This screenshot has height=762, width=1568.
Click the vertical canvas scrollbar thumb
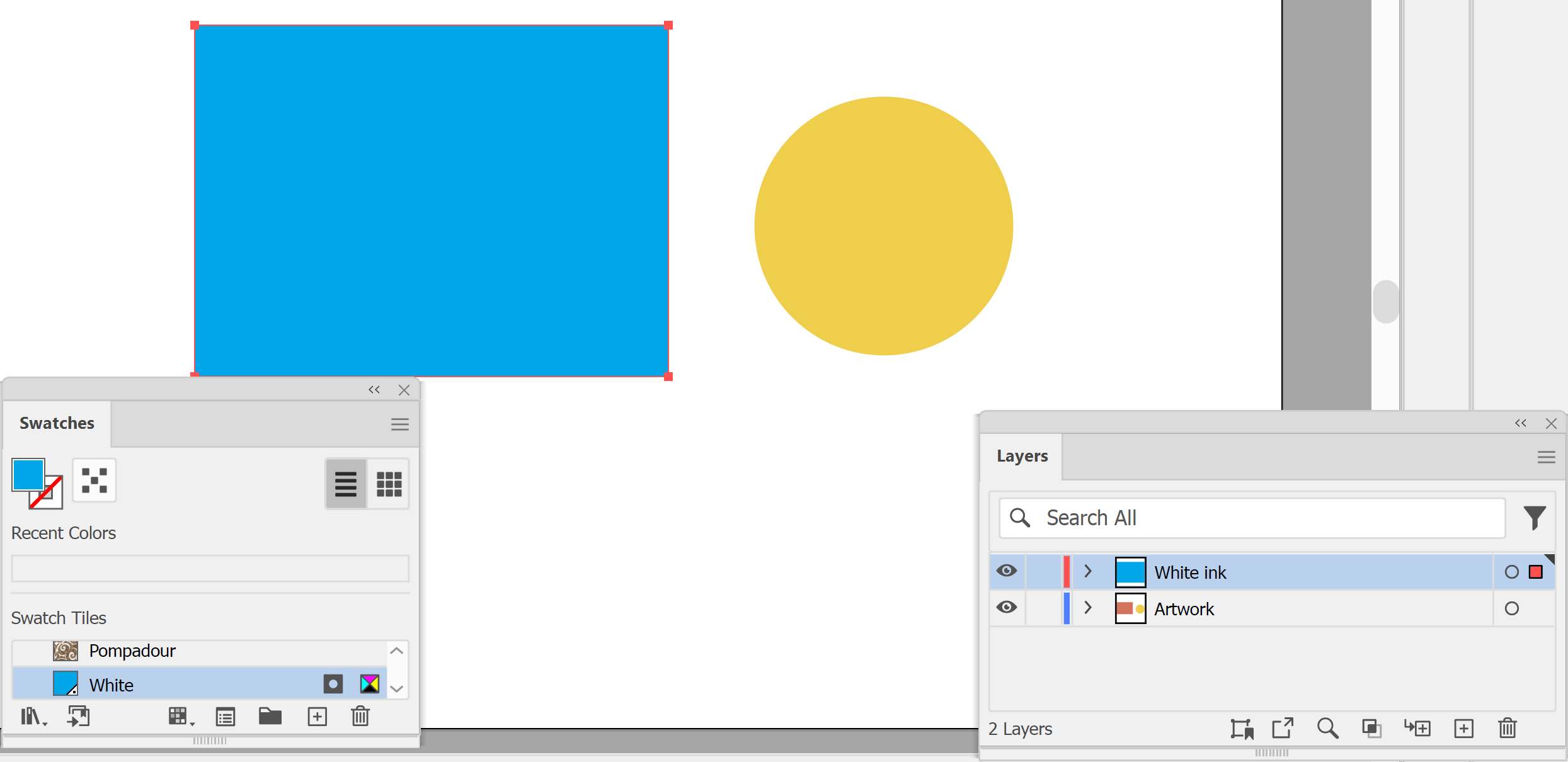(1386, 302)
